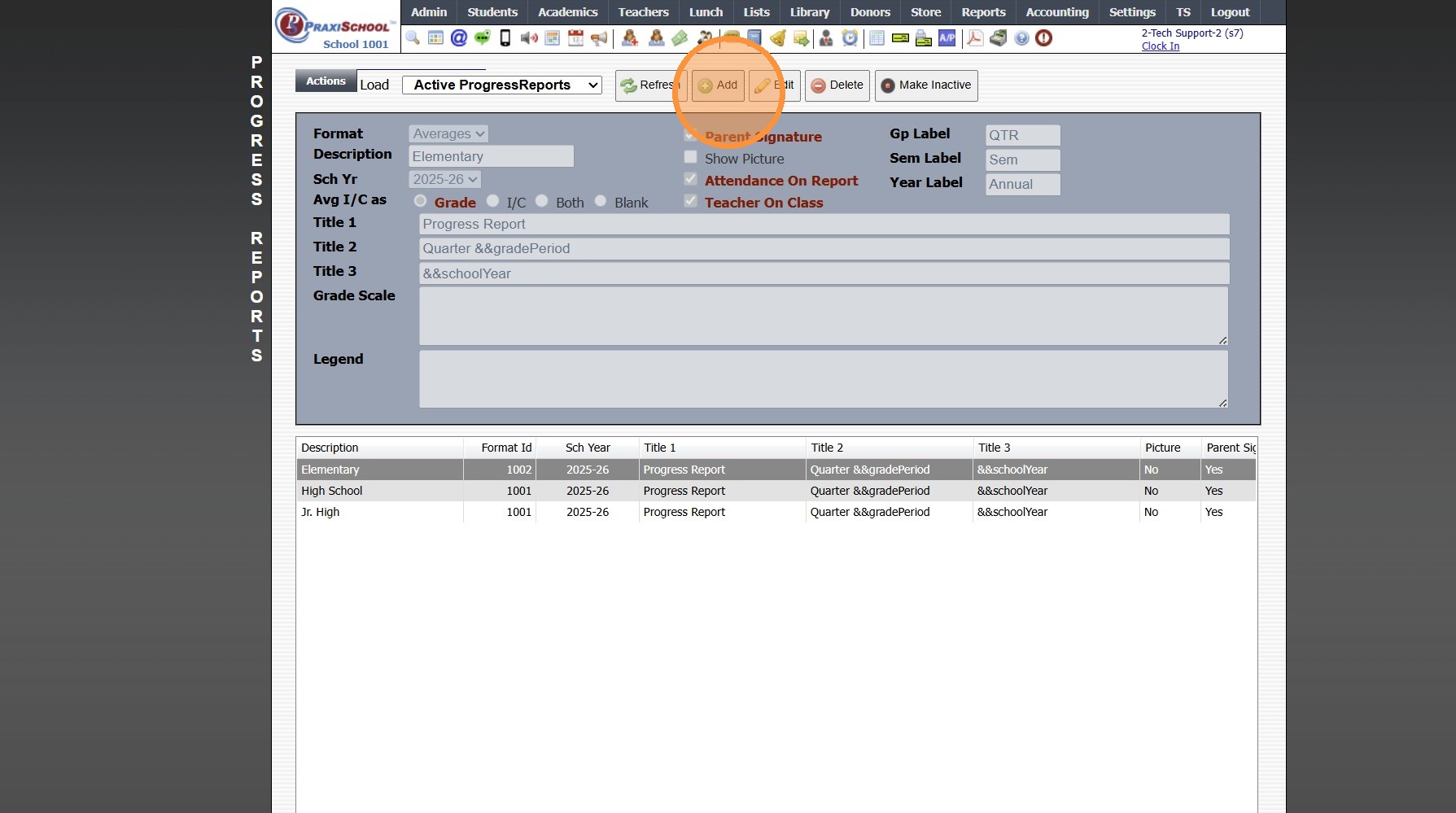This screenshot has width=1456, height=813.
Task: Expand the Format Averages dropdown
Action: (448, 133)
